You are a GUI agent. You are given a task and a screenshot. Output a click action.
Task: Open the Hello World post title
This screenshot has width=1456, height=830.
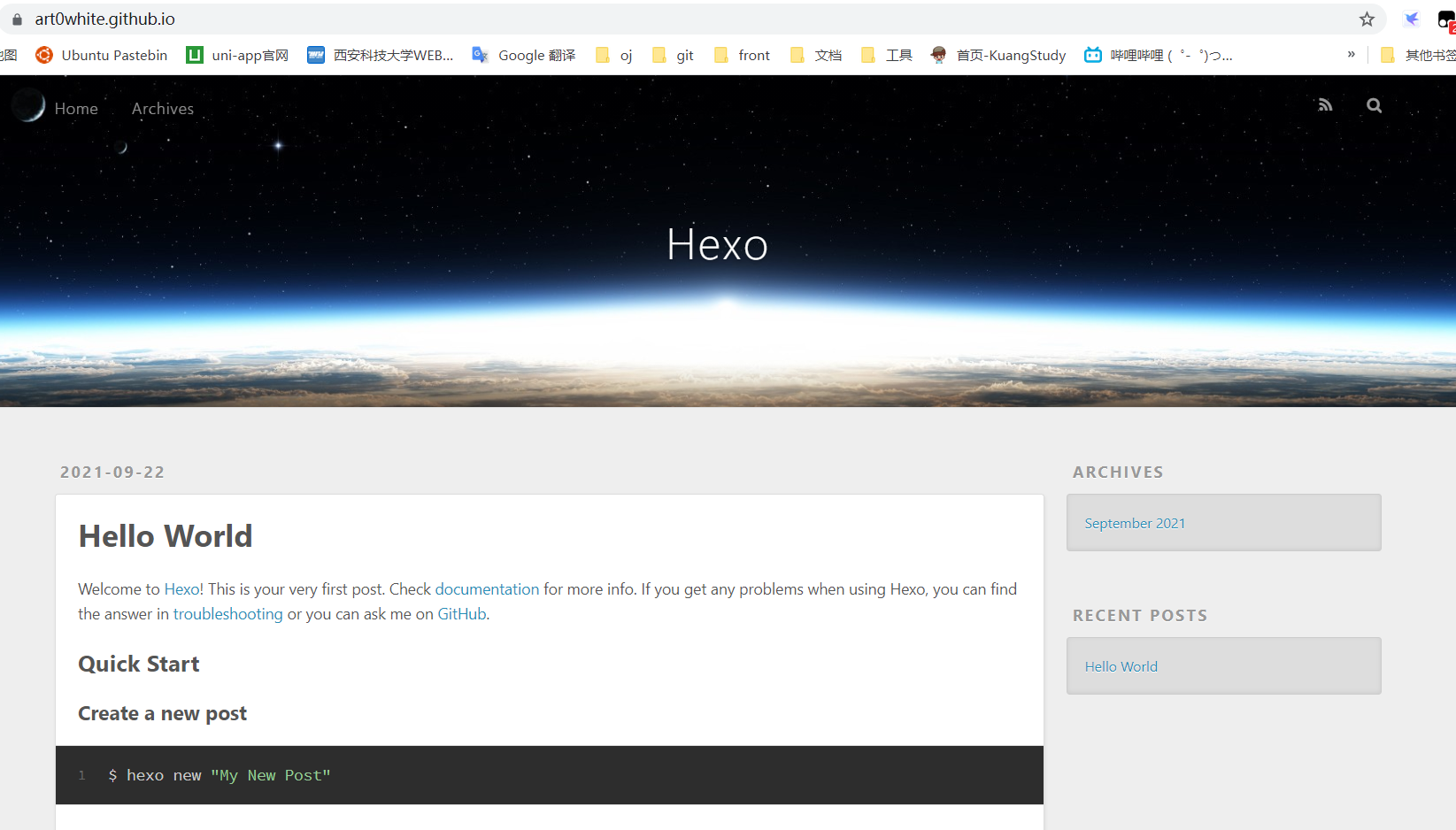[166, 536]
